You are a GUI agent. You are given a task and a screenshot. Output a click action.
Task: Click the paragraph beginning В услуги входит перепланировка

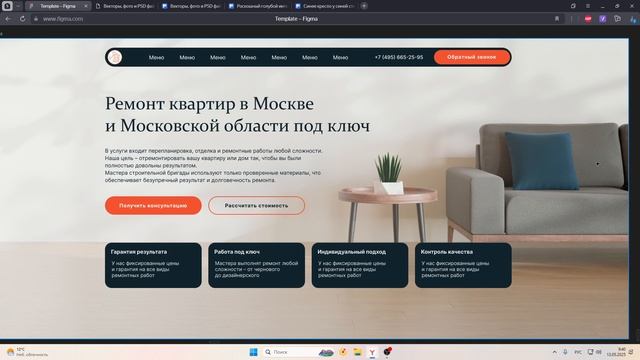pos(213,165)
